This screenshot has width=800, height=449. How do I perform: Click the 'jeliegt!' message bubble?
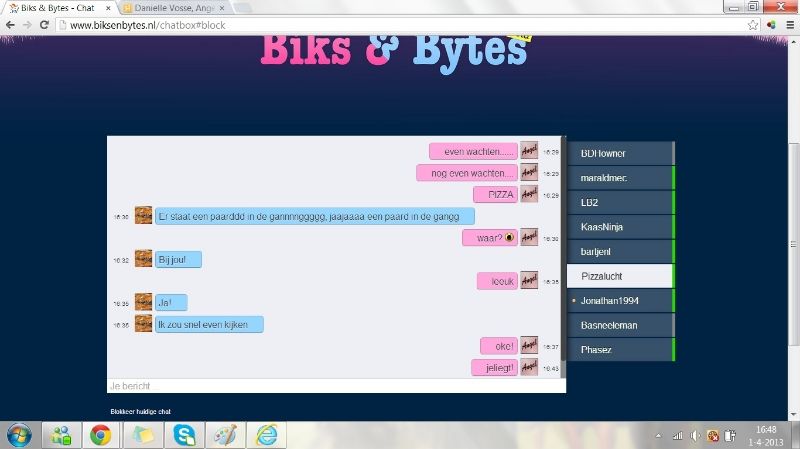point(494,367)
